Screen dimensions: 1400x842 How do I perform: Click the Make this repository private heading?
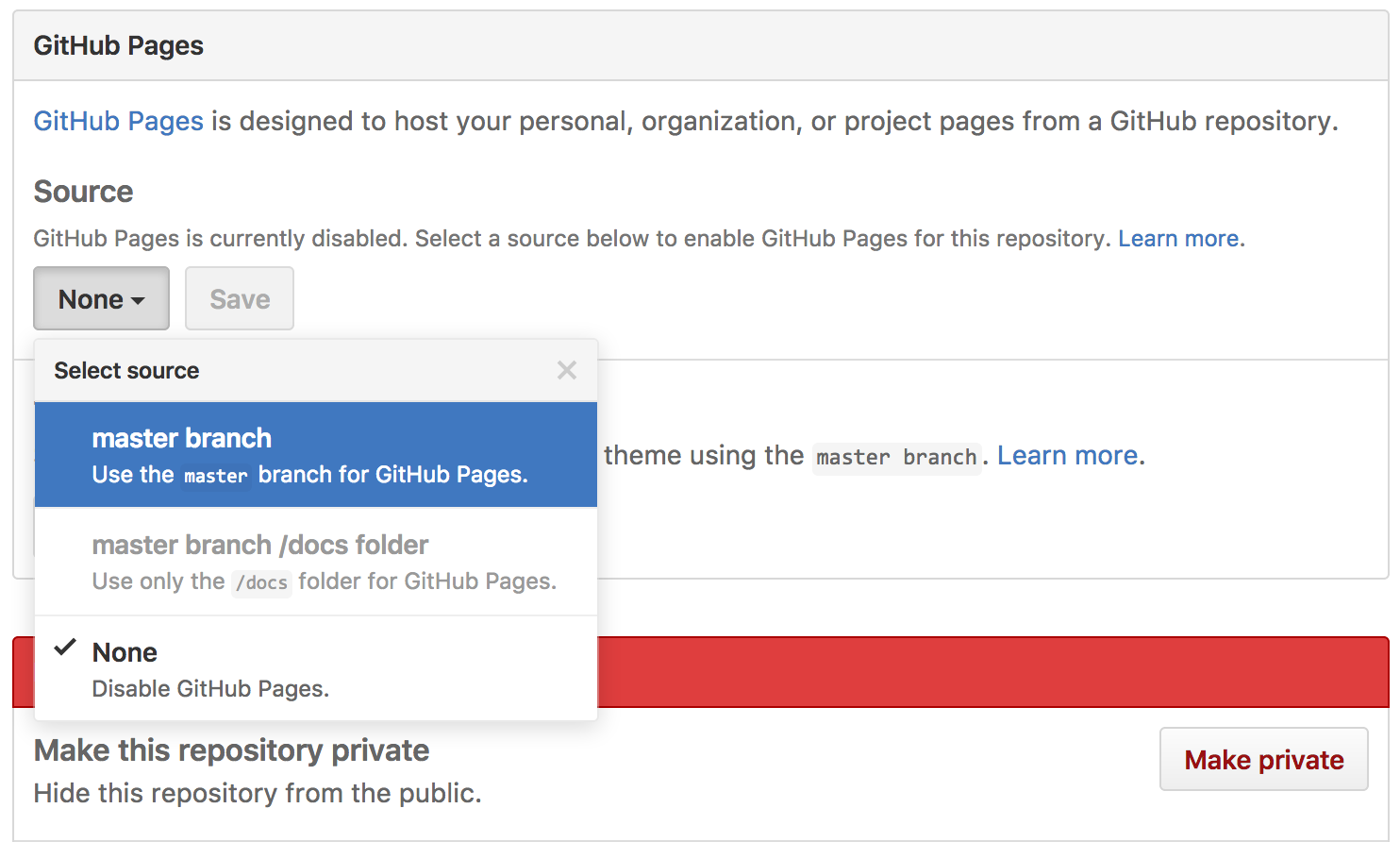point(232,750)
